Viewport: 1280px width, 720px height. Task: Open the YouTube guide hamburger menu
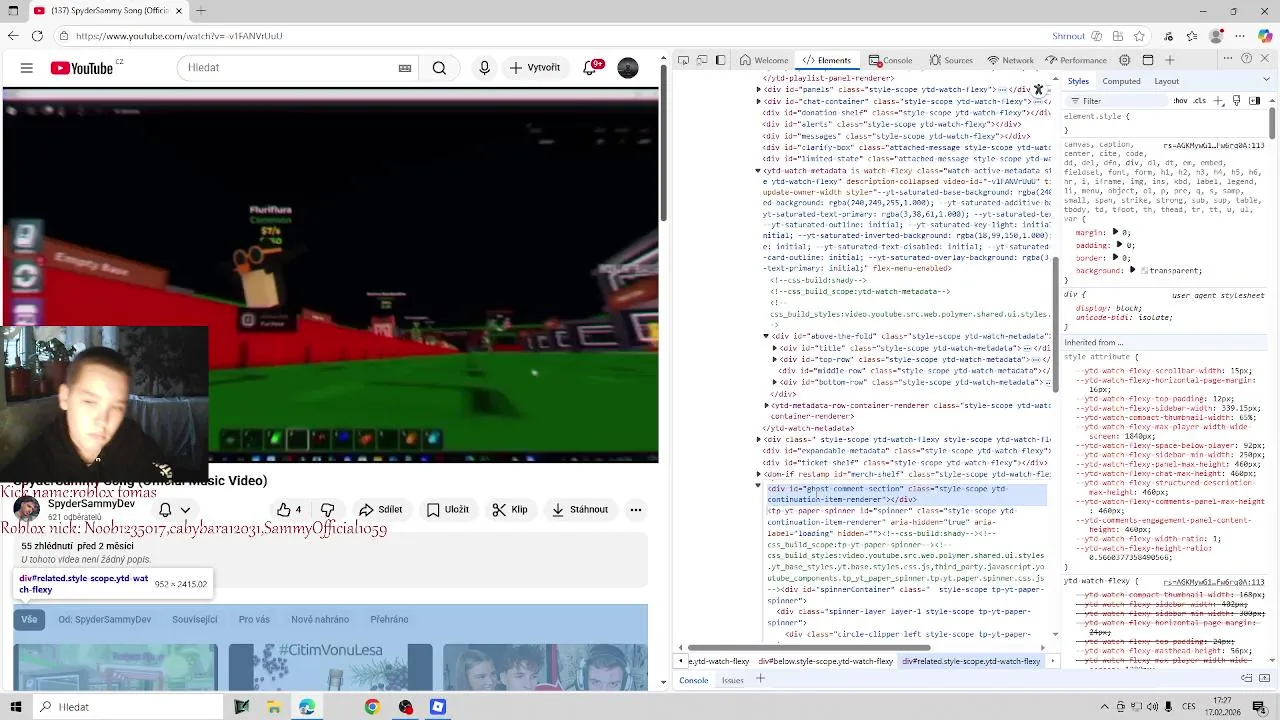click(27, 68)
